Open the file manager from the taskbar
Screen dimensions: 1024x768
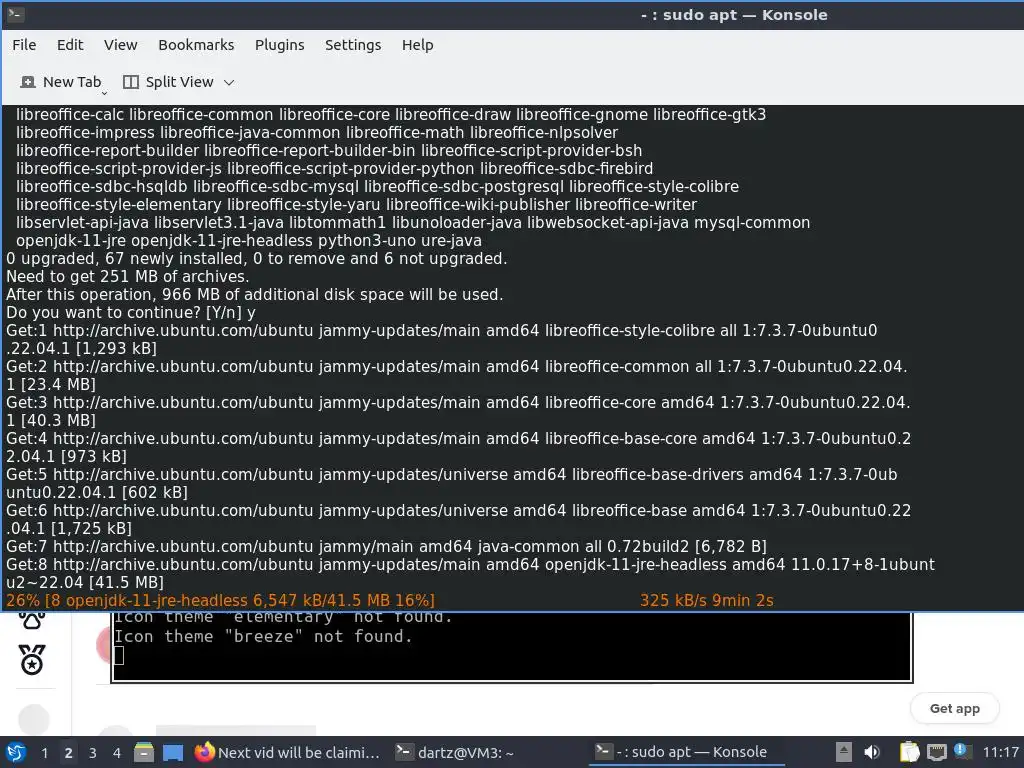[x=144, y=752]
